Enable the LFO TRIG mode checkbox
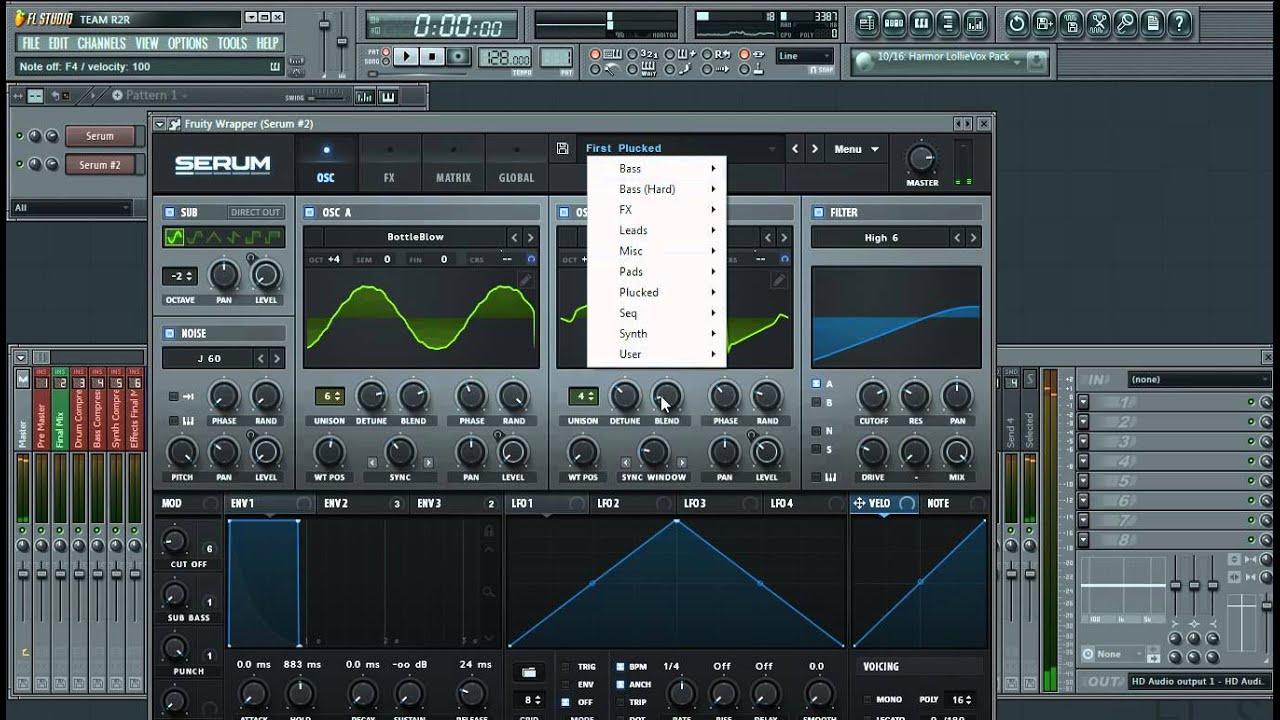The width and height of the screenshot is (1280, 720). click(564, 666)
